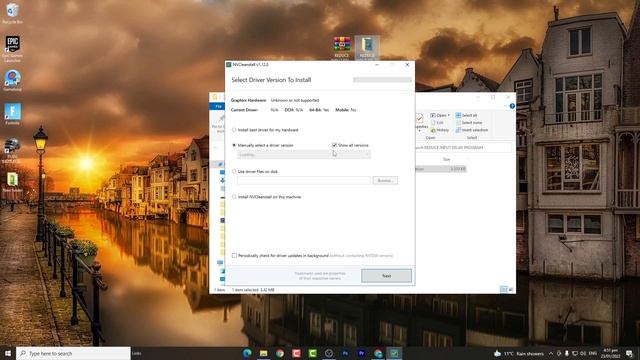Switch to the NVCleanstall taskbar icon
640x360 pixels.
(394, 353)
